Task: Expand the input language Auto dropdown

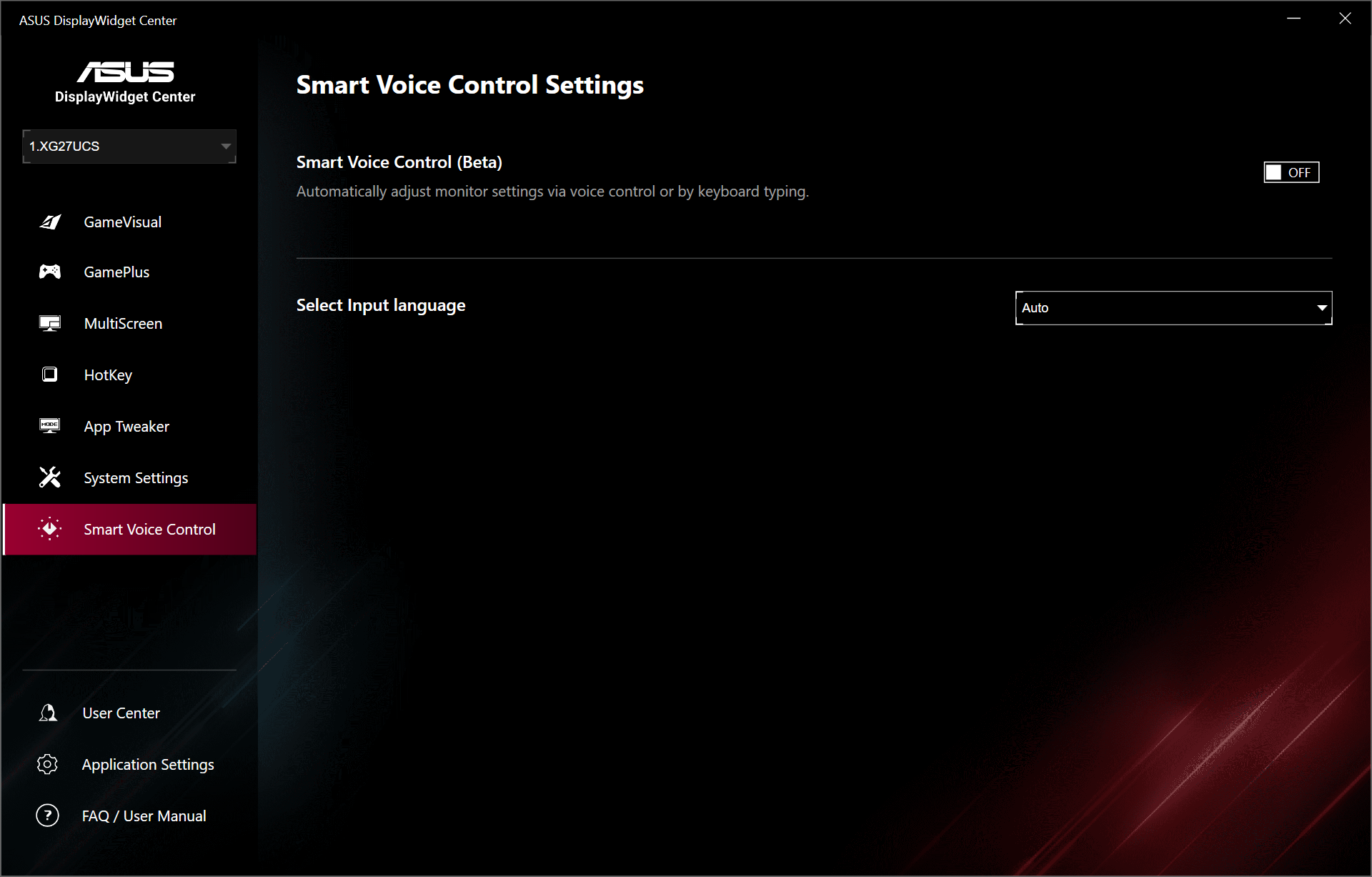Action: coord(1173,308)
